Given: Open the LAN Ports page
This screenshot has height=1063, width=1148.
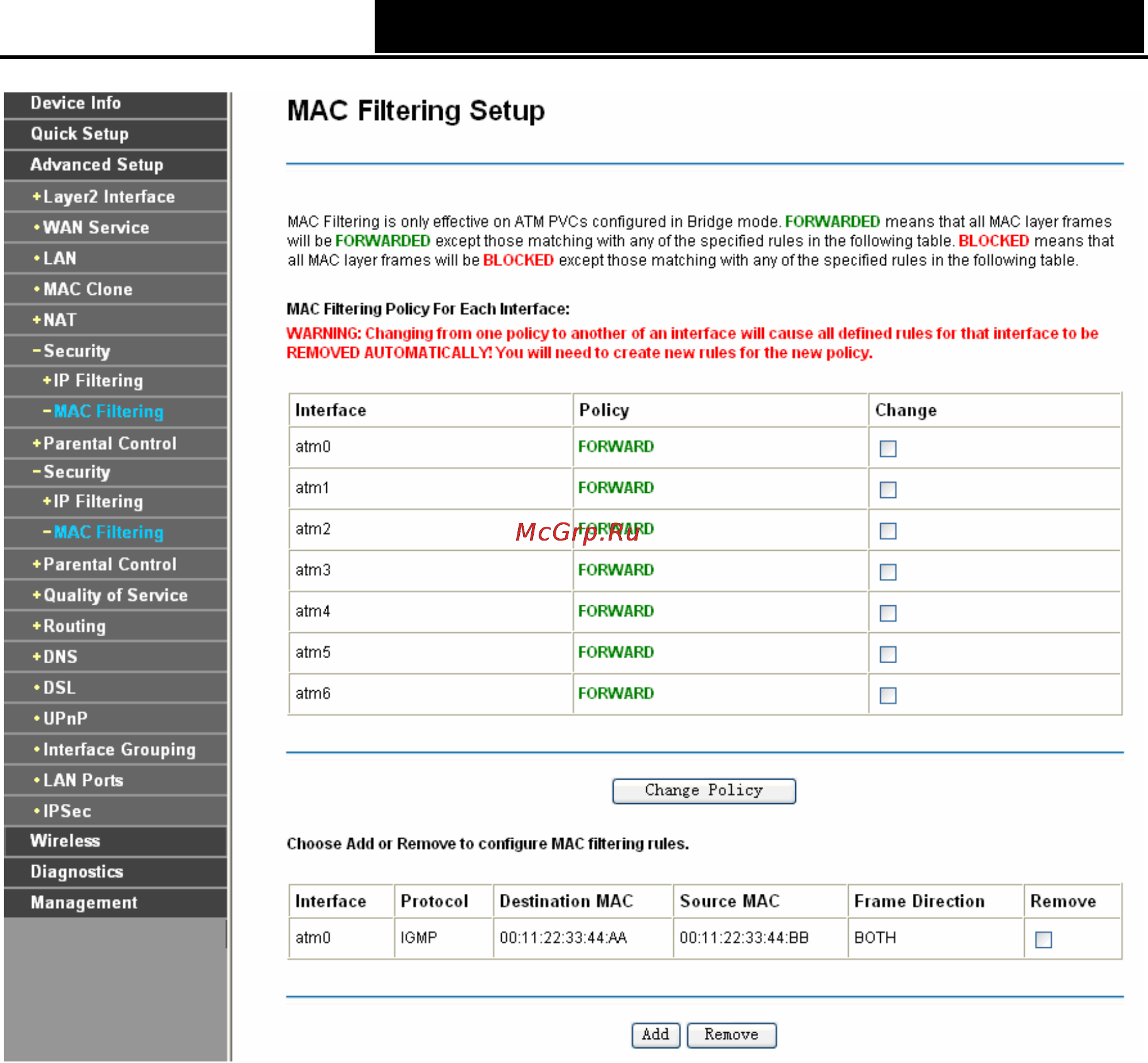Looking at the screenshot, I should tap(116, 780).
